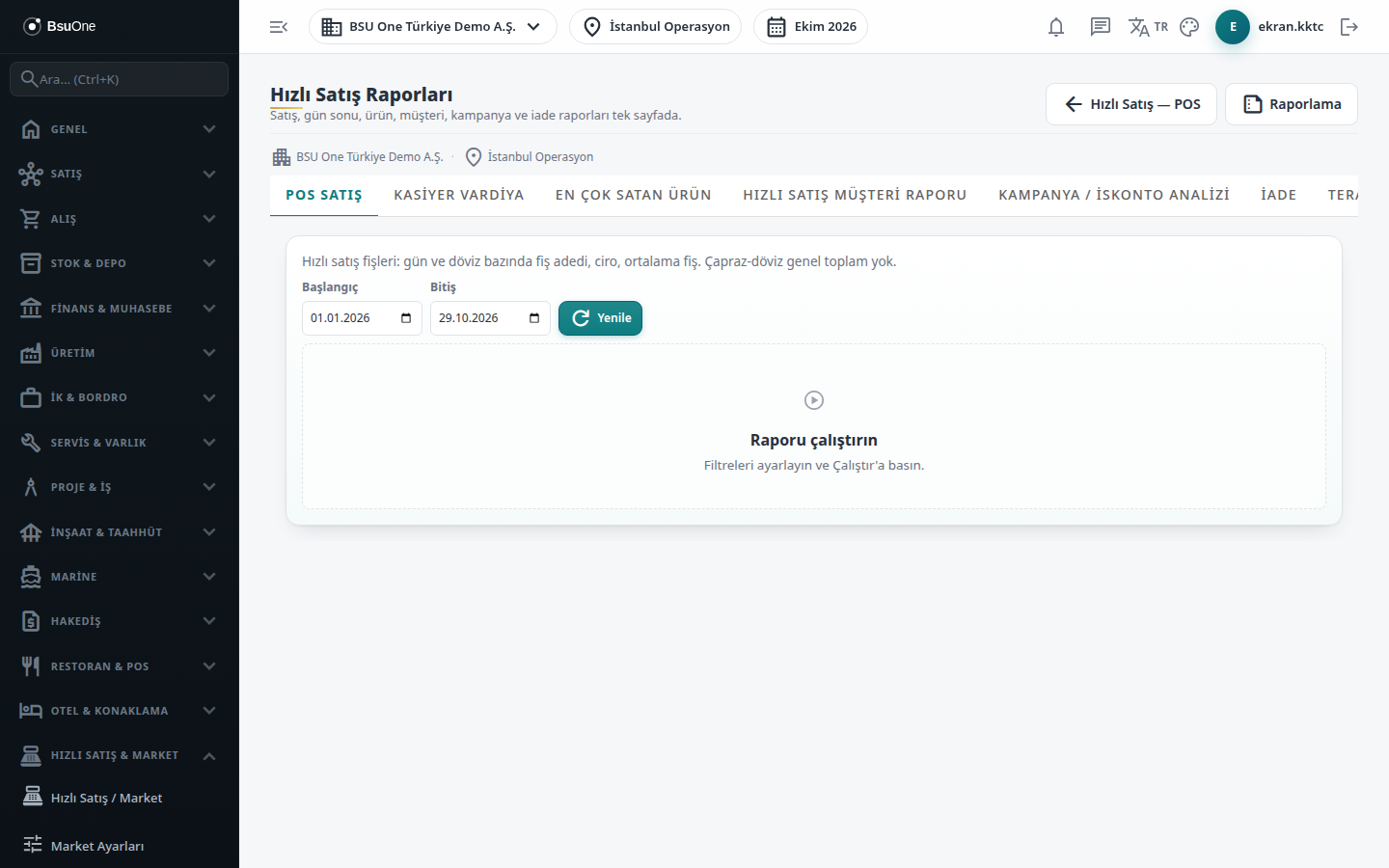Switch to the KASİYER VARDİYA tab
The image size is (1389, 868).
coord(459,195)
